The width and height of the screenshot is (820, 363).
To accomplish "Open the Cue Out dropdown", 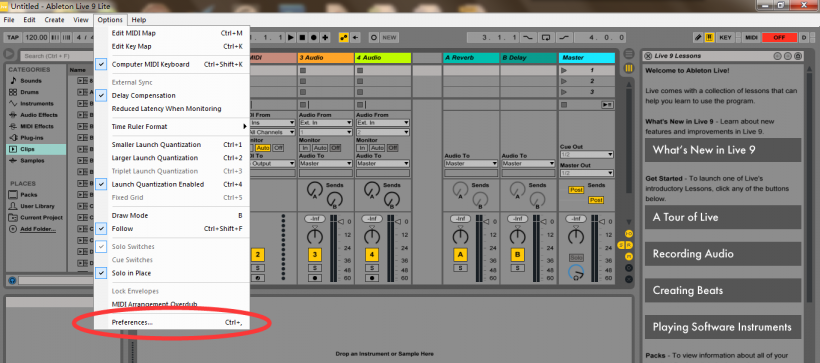I will coord(587,155).
